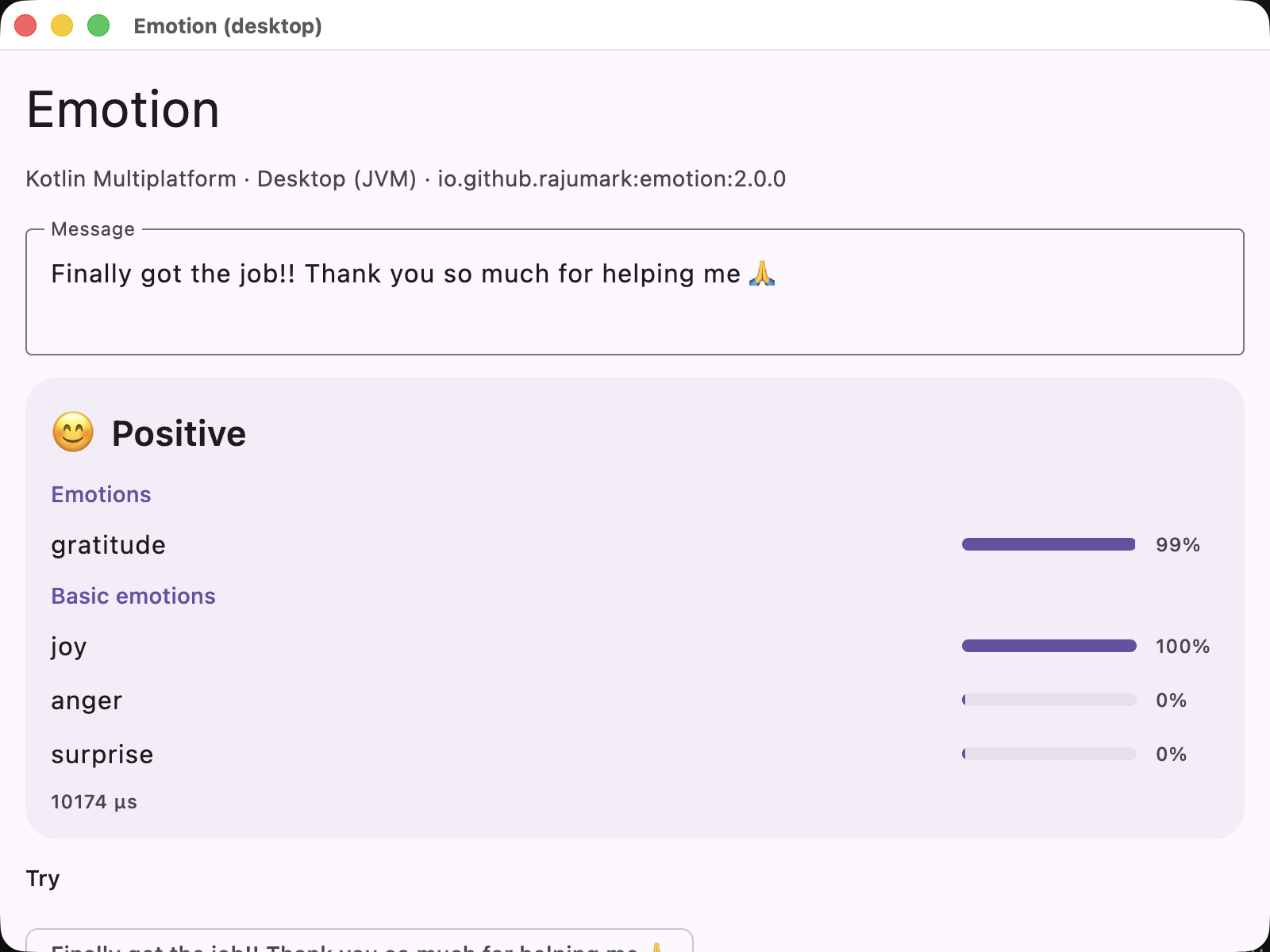Click the 'Emotions' section label
This screenshot has width=1270, height=952.
pyautogui.click(x=101, y=494)
